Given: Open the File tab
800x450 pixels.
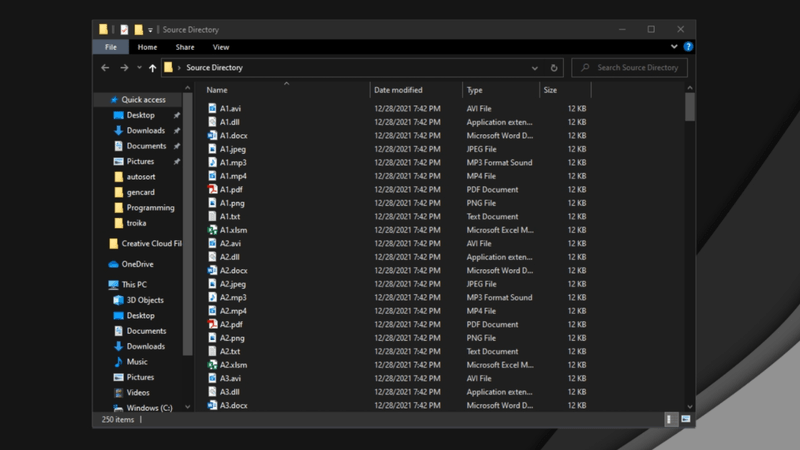Looking at the screenshot, I should [111, 47].
